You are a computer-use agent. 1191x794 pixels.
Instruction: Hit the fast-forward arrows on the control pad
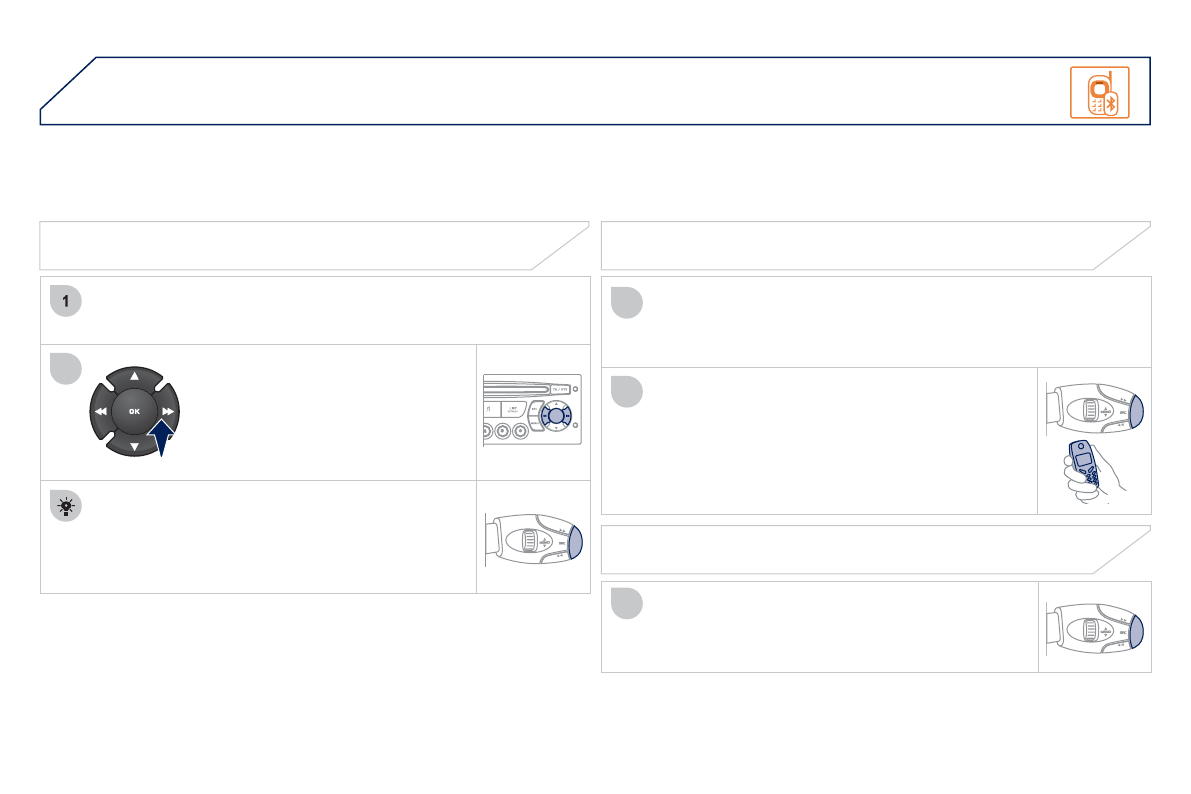tap(168, 411)
